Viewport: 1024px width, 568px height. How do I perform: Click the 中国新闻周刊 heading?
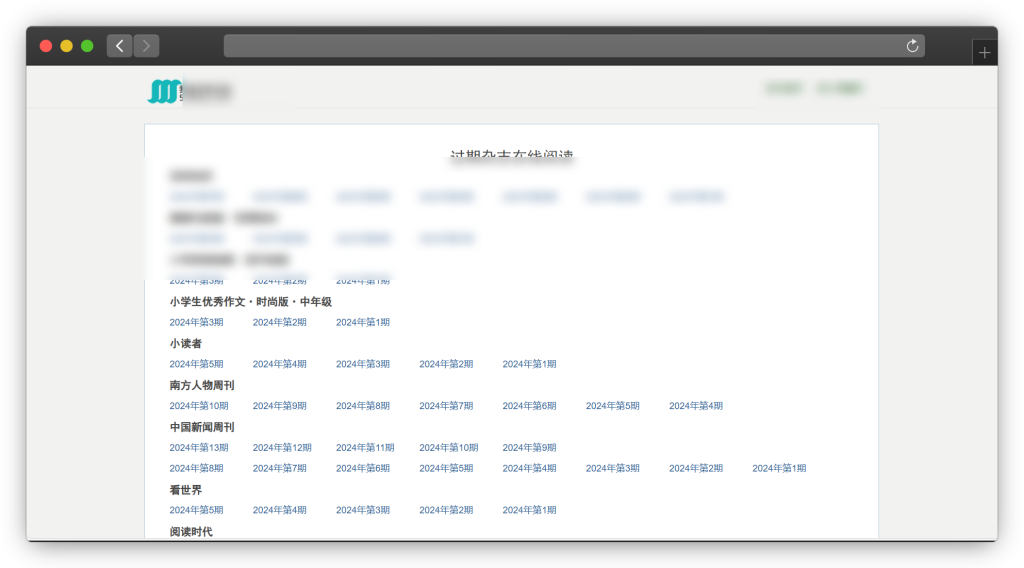pos(202,427)
